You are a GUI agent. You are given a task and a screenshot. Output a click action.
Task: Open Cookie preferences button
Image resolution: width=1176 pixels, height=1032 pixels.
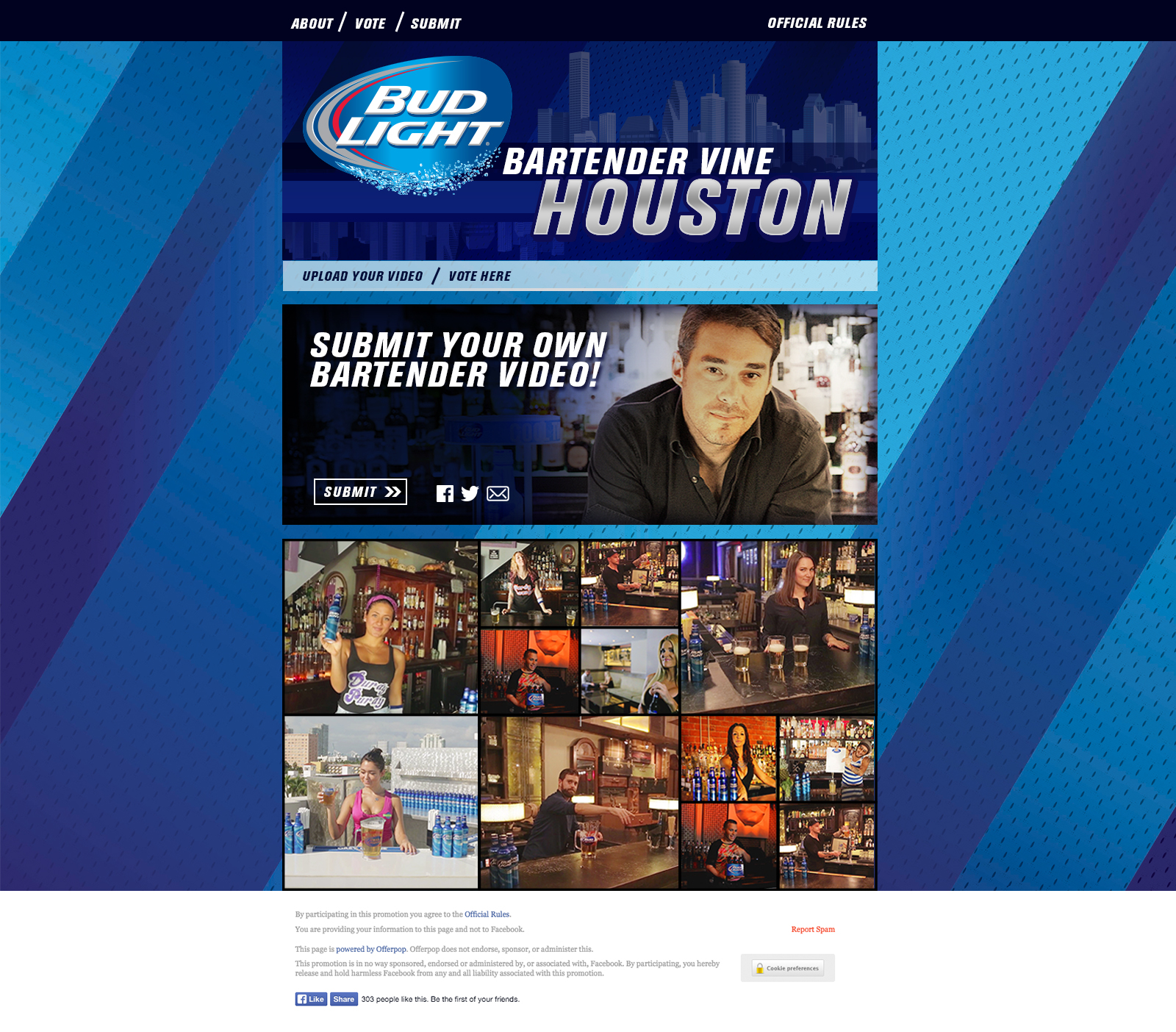coord(787,968)
